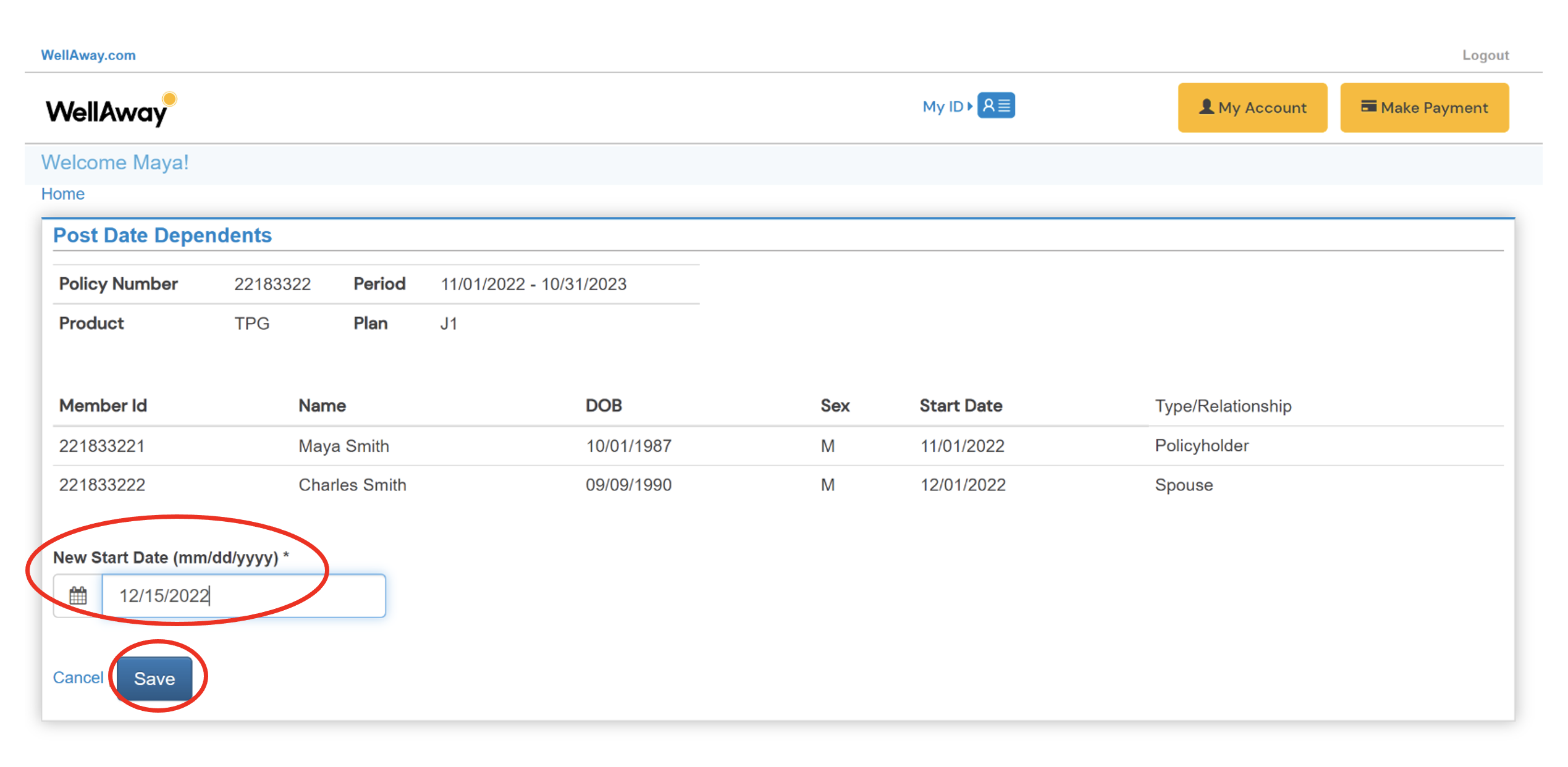Screen dimensions: 1568x767
Task: Click the Sex value for Maya Smith
Action: point(828,446)
